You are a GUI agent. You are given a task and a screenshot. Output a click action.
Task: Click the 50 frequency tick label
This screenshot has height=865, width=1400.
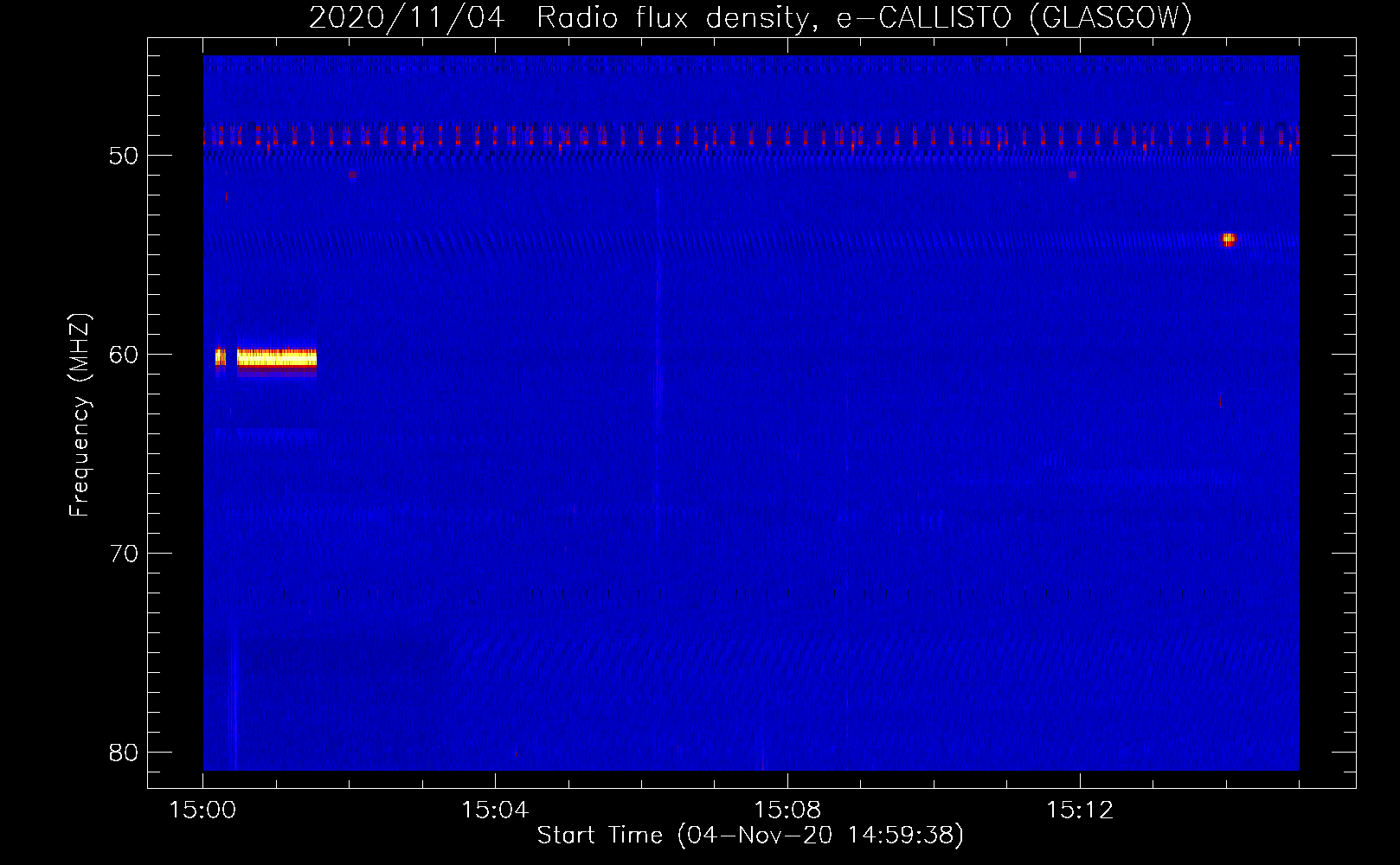(x=124, y=156)
